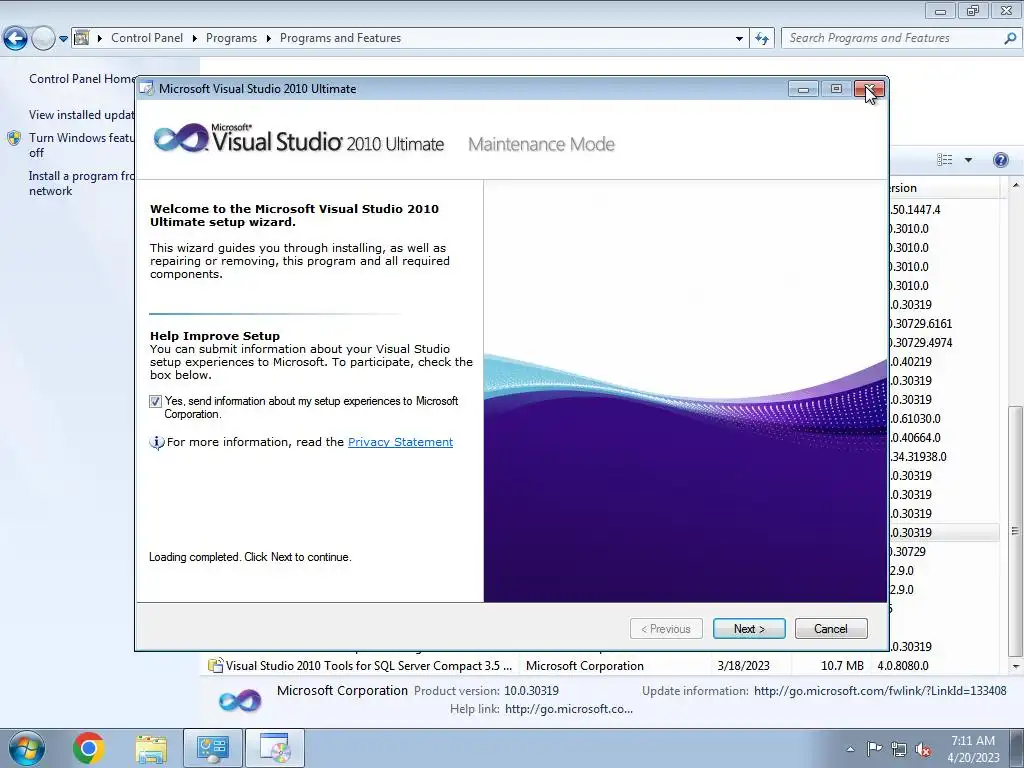Open the clock showing 7:11 AM
The width and height of the screenshot is (1024, 768).
(973, 749)
